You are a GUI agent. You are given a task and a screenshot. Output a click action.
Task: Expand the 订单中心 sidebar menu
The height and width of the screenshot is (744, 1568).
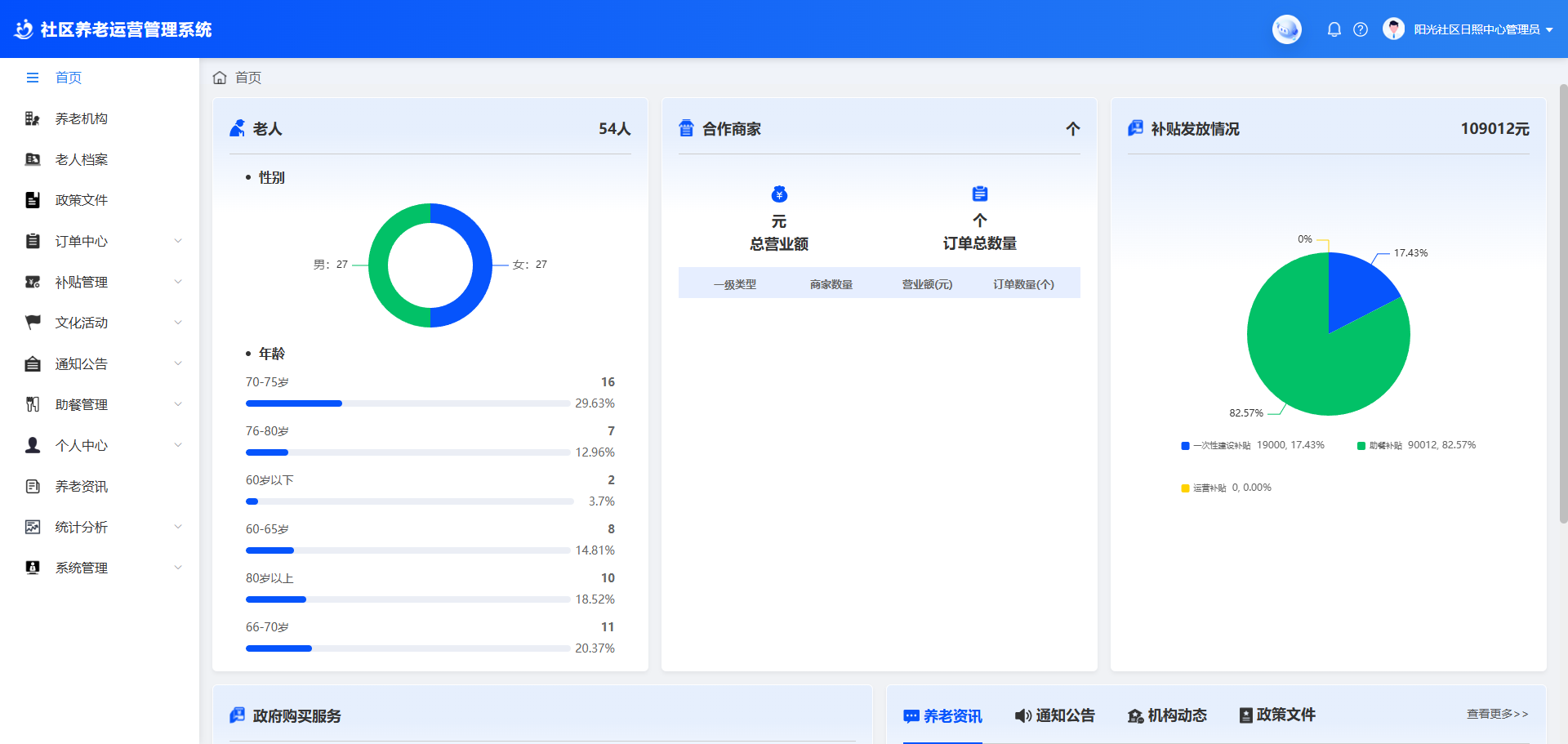click(x=80, y=241)
